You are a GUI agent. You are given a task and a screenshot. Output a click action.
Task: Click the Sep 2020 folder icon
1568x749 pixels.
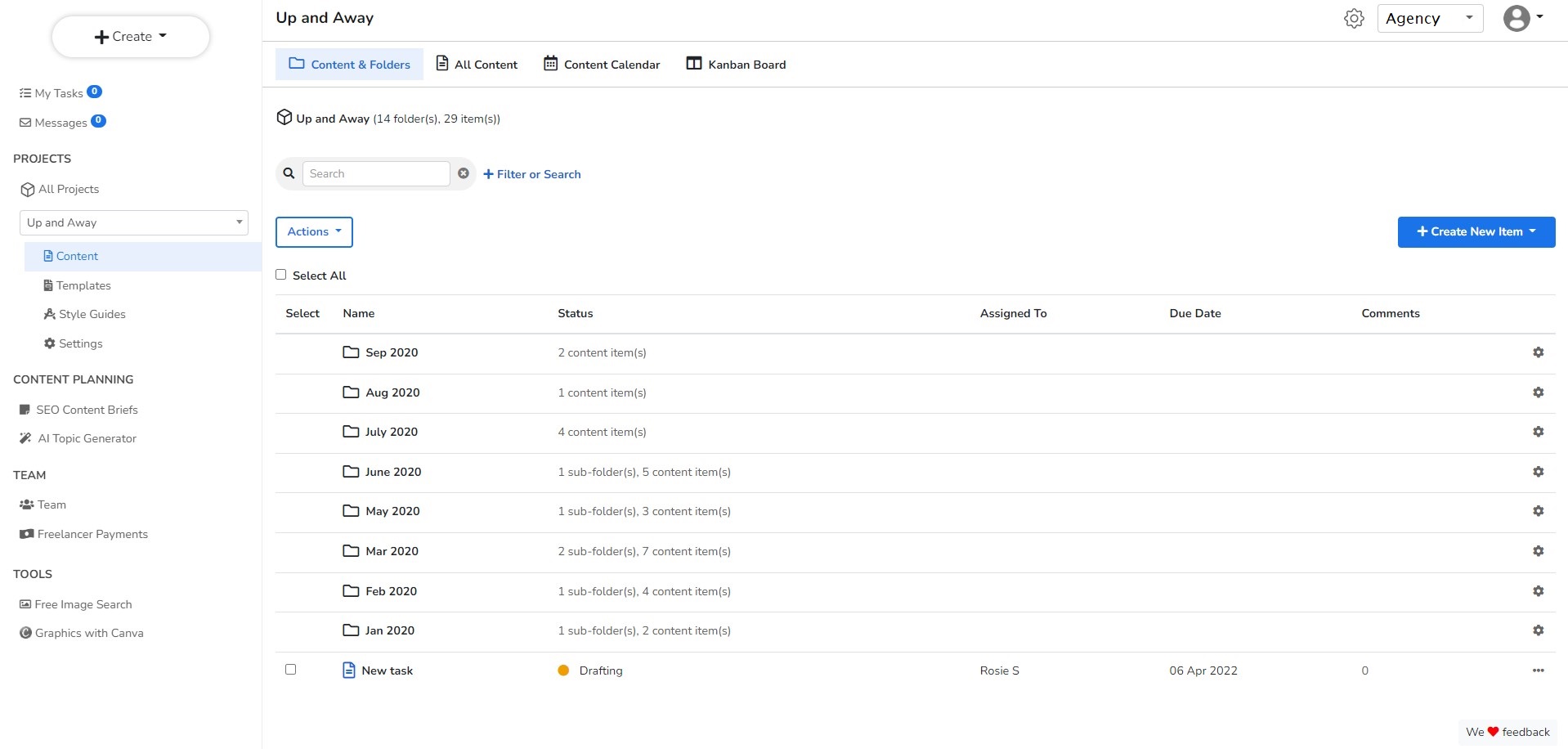[351, 352]
